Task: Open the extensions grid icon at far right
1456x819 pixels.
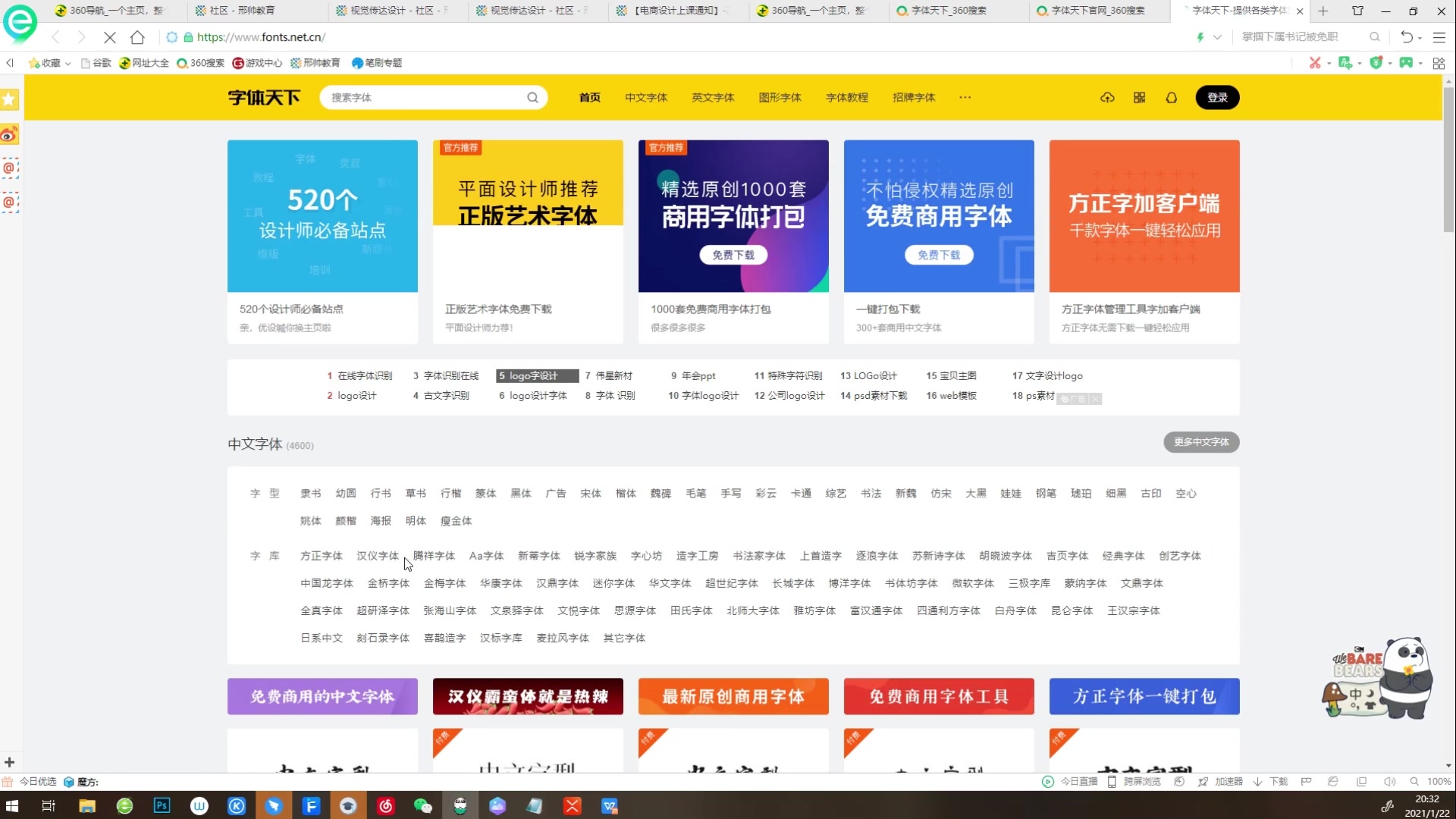Action: (1439, 63)
